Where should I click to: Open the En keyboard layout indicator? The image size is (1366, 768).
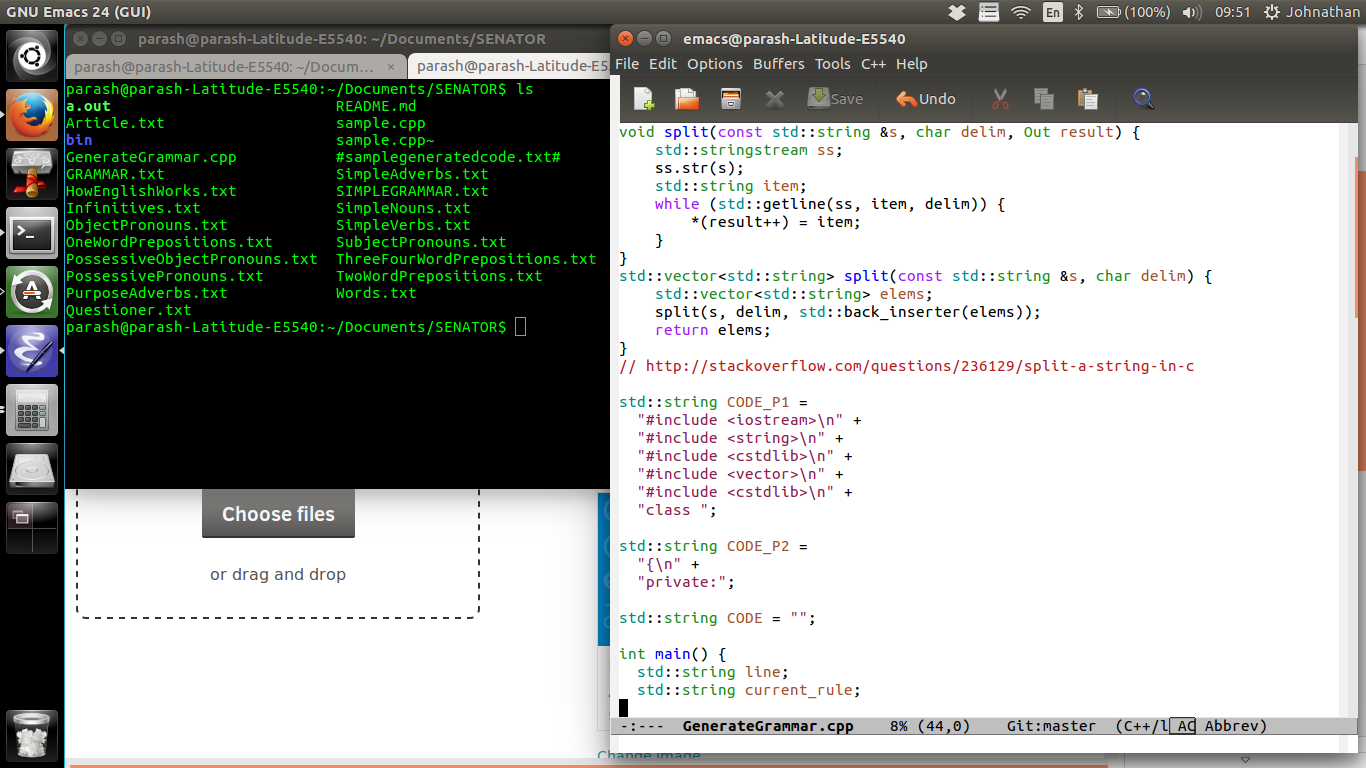1053,12
